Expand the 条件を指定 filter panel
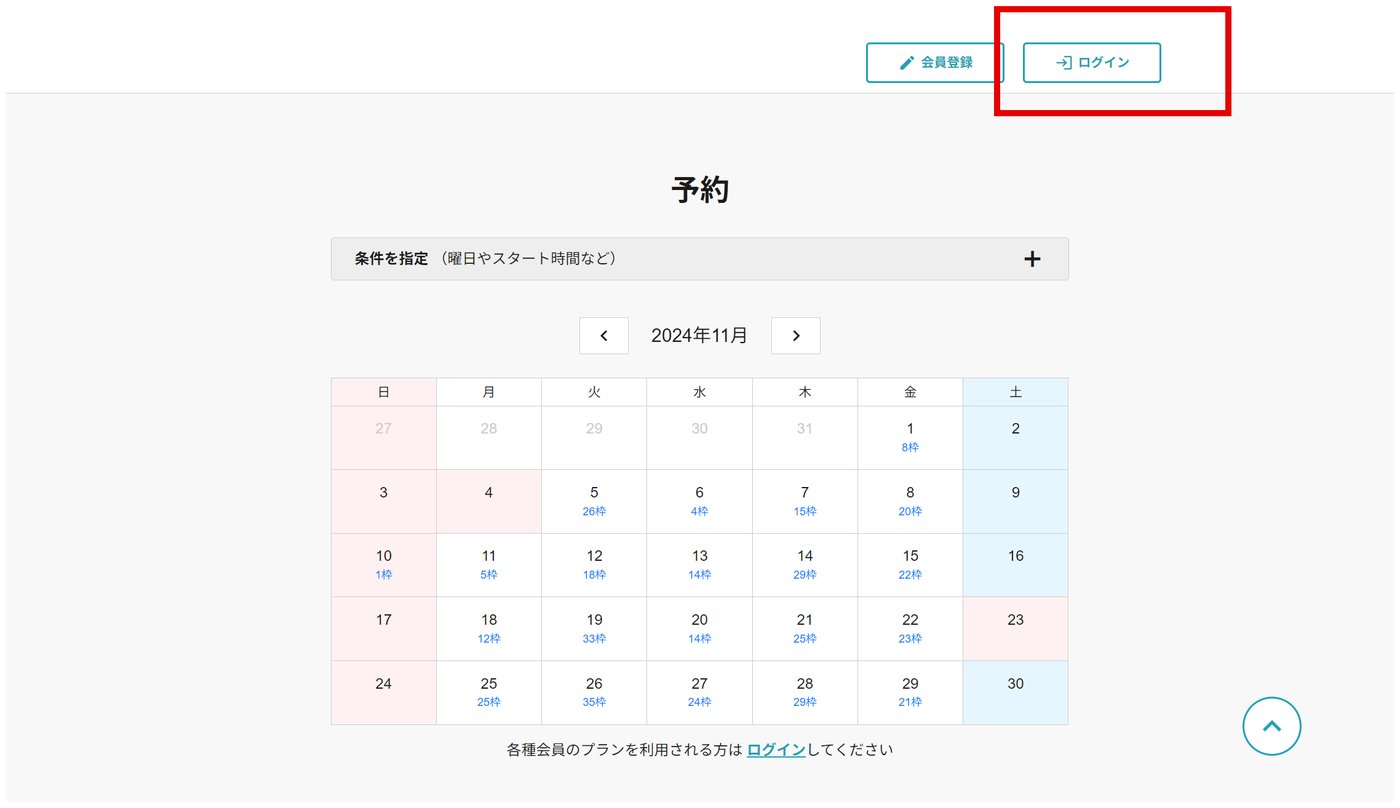The width and height of the screenshot is (1400, 808). click(699, 259)
